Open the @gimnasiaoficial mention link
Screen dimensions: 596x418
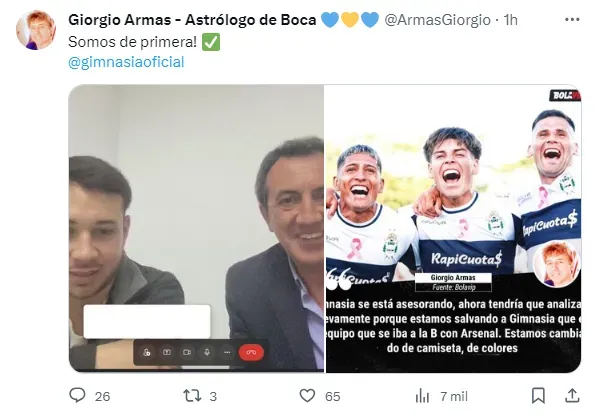(126, 62)
